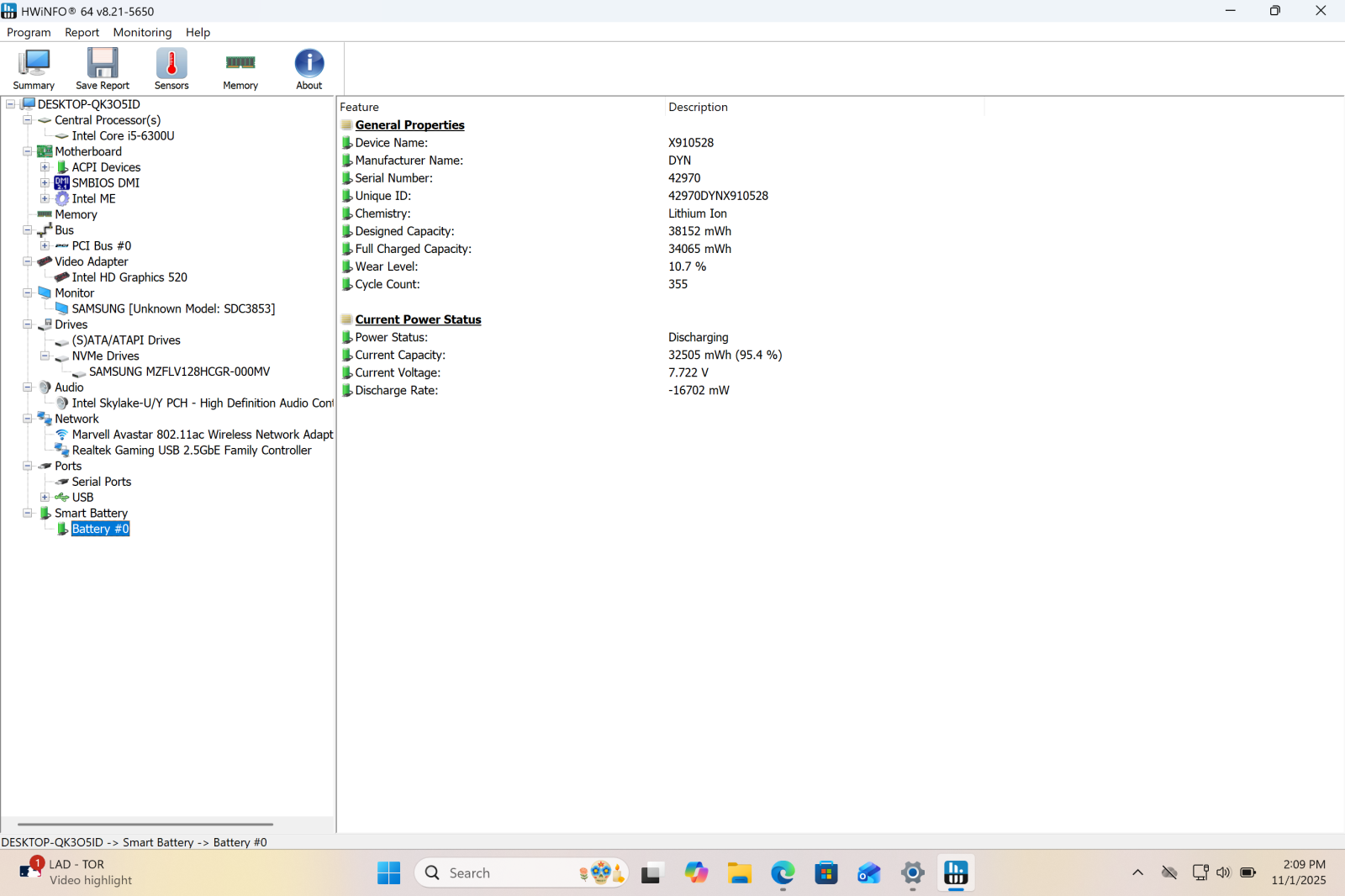Expand the ACPI Devices node
This screenshot has height=896, width=1345.
[45, 167]
